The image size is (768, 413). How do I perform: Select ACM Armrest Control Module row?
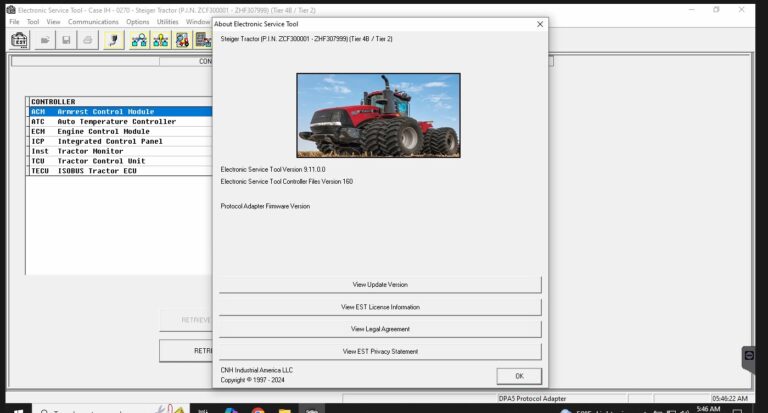click(x=120, y=112)
